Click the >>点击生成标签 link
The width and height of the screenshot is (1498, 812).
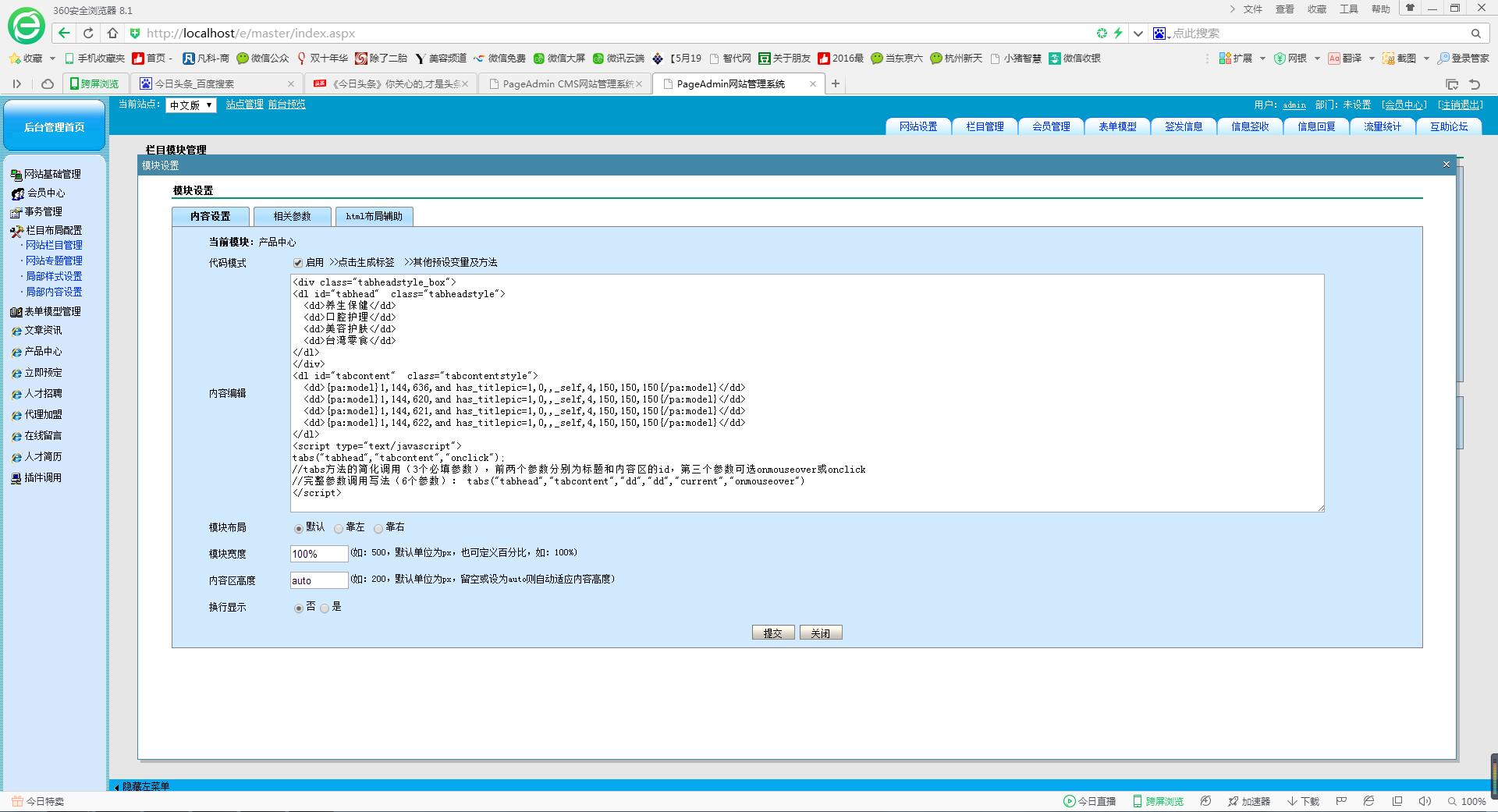361,262
